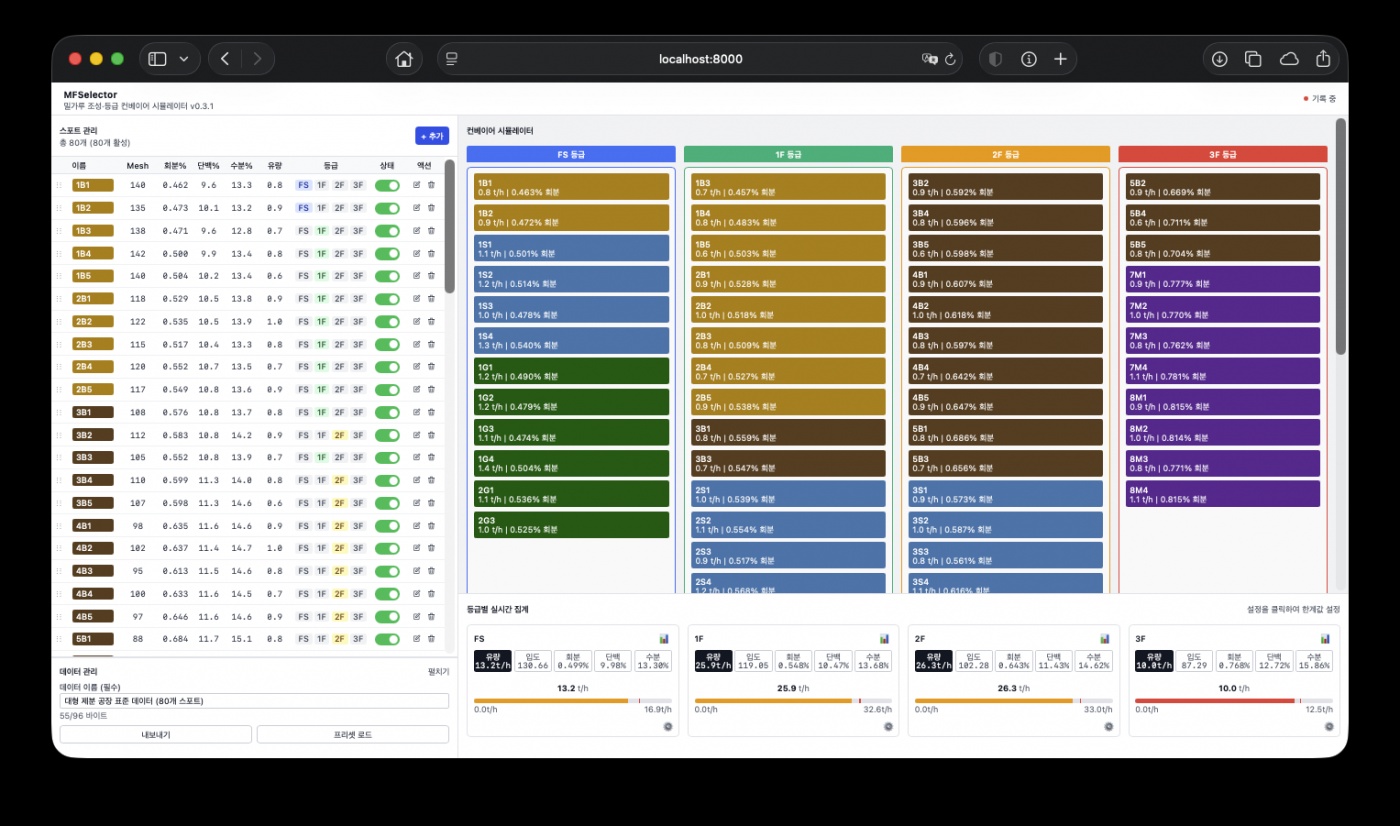Click the browser home icon
Image resolution: width=1400 pixels, height=826 pixels.
tap(404, 59)
